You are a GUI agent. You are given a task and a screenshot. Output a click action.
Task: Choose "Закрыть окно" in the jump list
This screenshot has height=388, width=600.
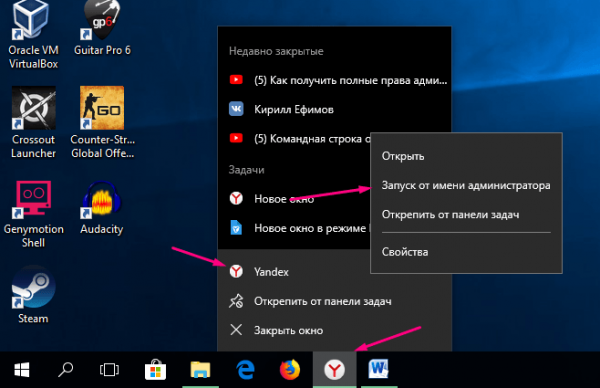(x=334, y=330)
